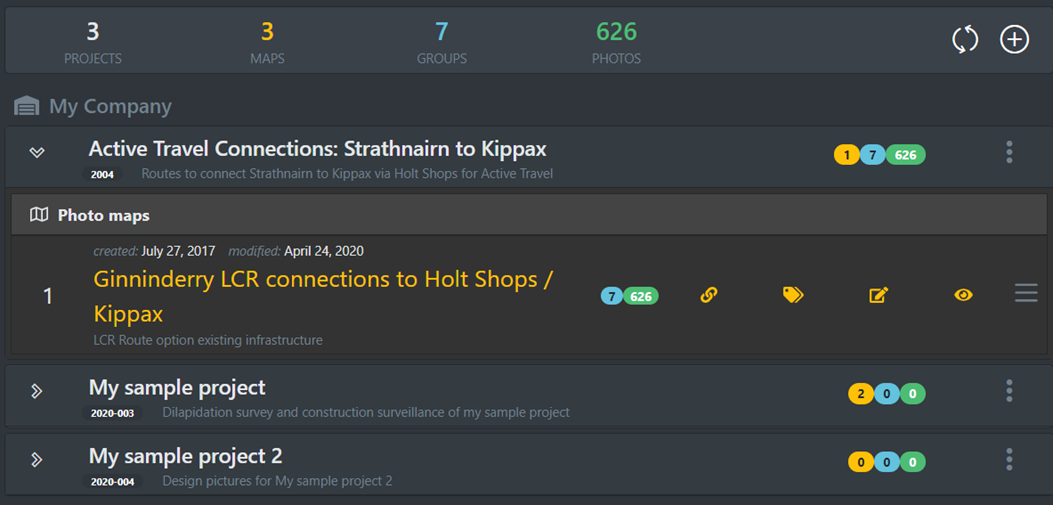Image resolution: width=1053 pixels, height=505 pixels.
Task: Expand My sample project
Action: pyautogui.click(x=37, y=391)
